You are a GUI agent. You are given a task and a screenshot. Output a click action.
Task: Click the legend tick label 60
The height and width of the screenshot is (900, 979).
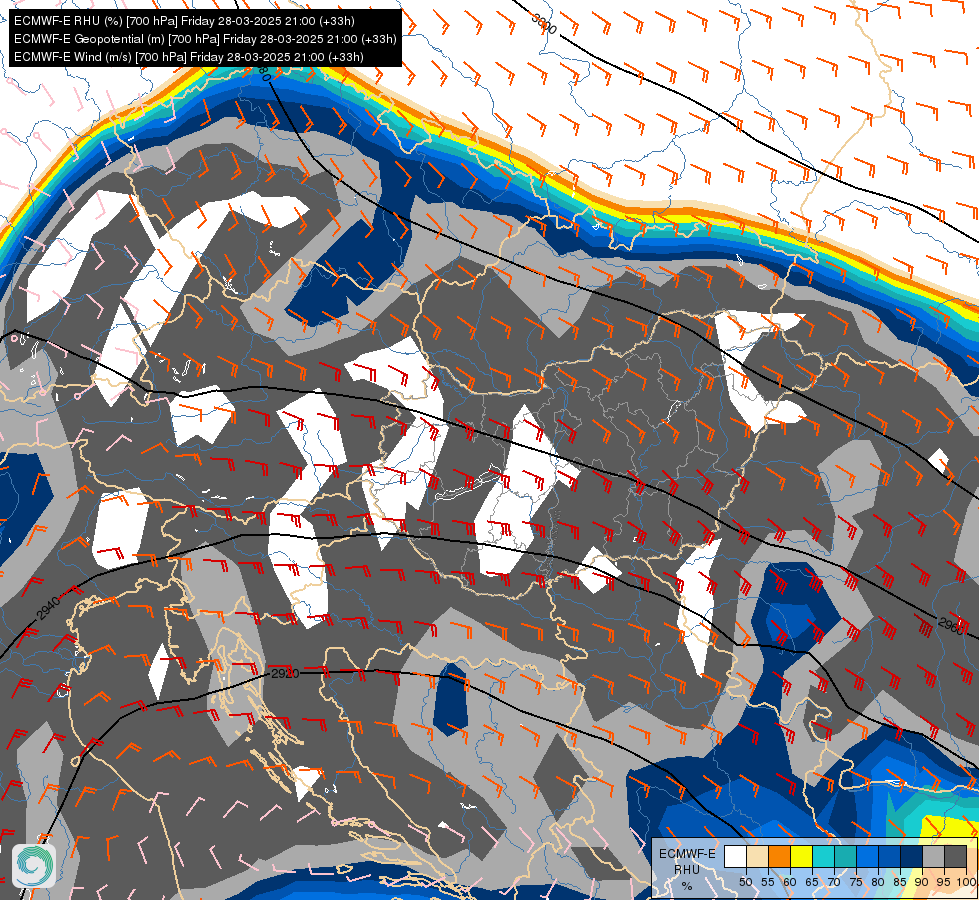(790, 882)
